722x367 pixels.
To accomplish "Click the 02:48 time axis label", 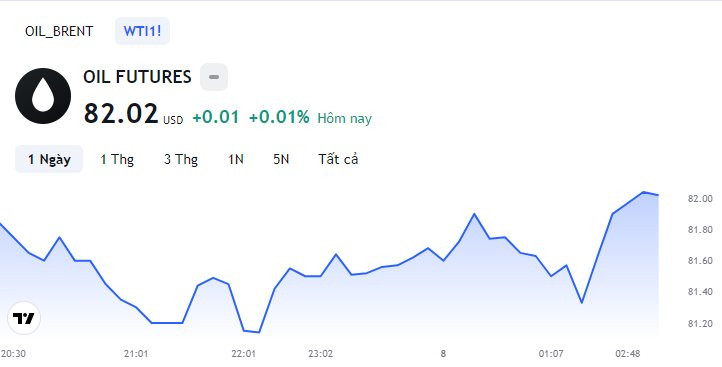I will click(628, 354).
